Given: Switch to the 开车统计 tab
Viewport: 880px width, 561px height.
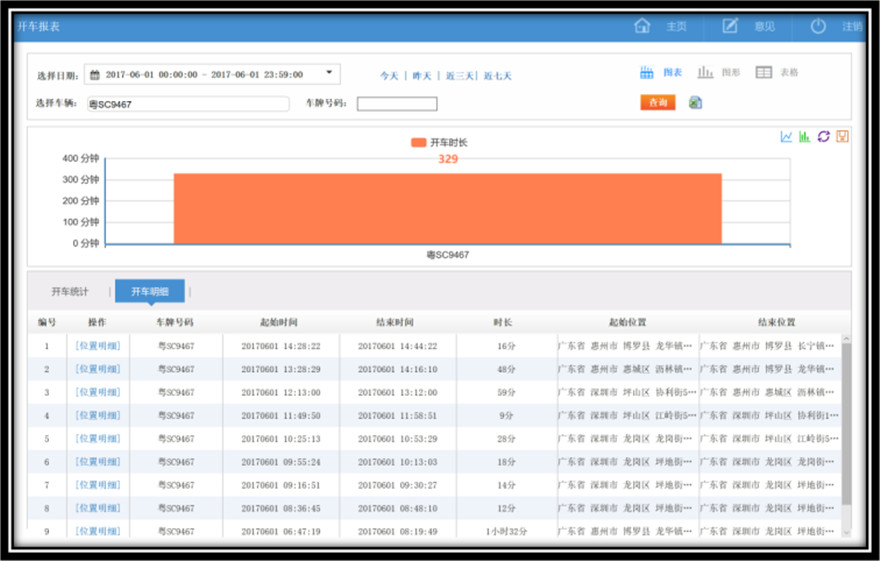Looking at the screenshot, I should pyautogui.click(x=70, y=292).
